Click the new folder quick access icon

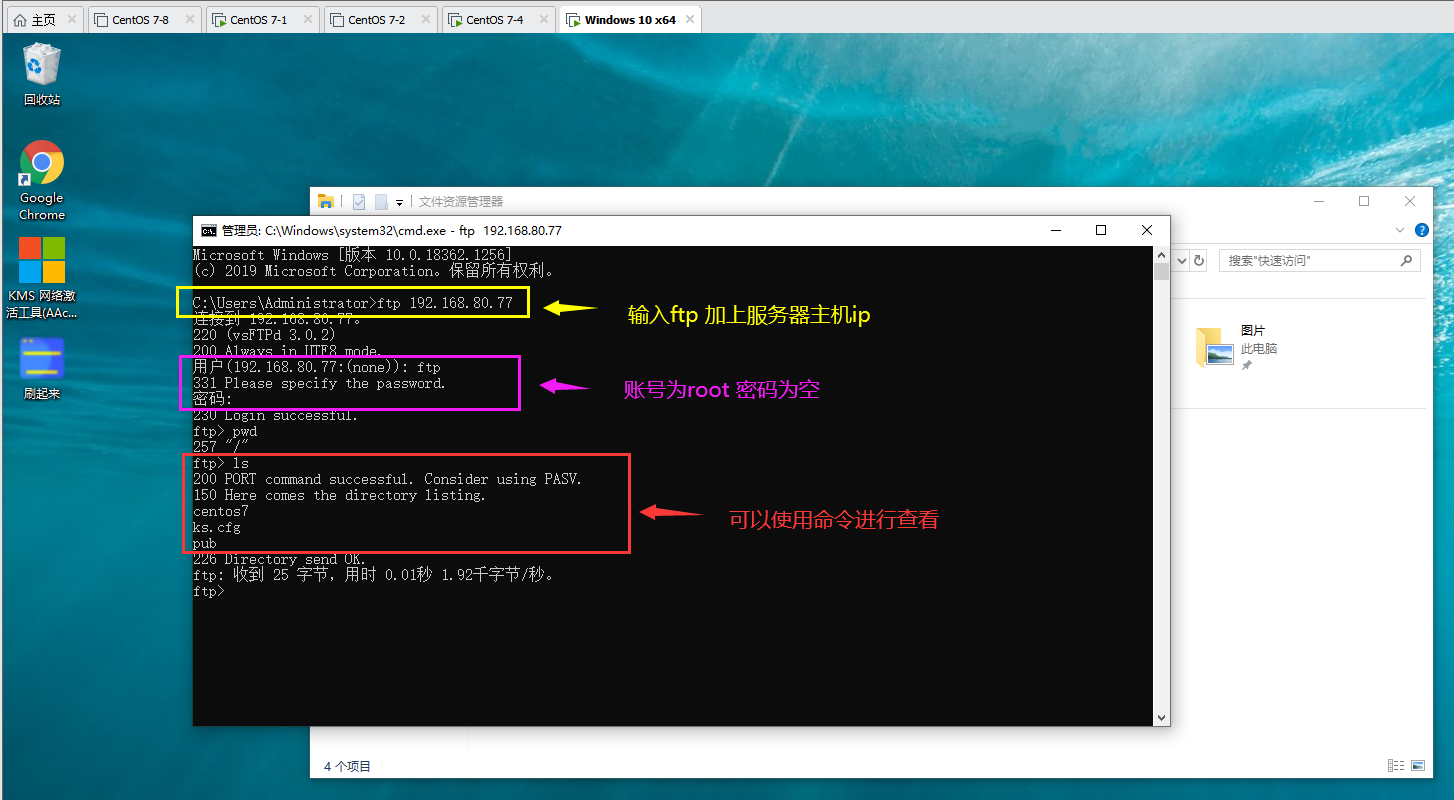(x=380, y=201)
